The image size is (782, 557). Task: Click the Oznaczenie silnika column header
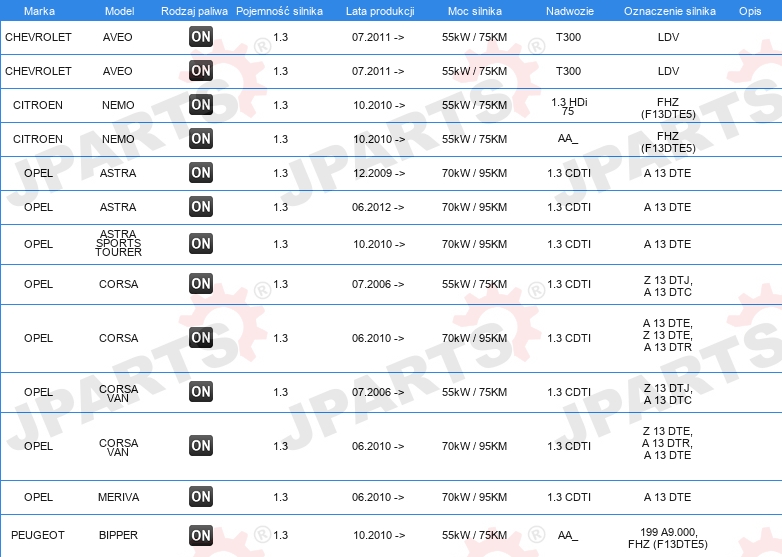point(669,10)
